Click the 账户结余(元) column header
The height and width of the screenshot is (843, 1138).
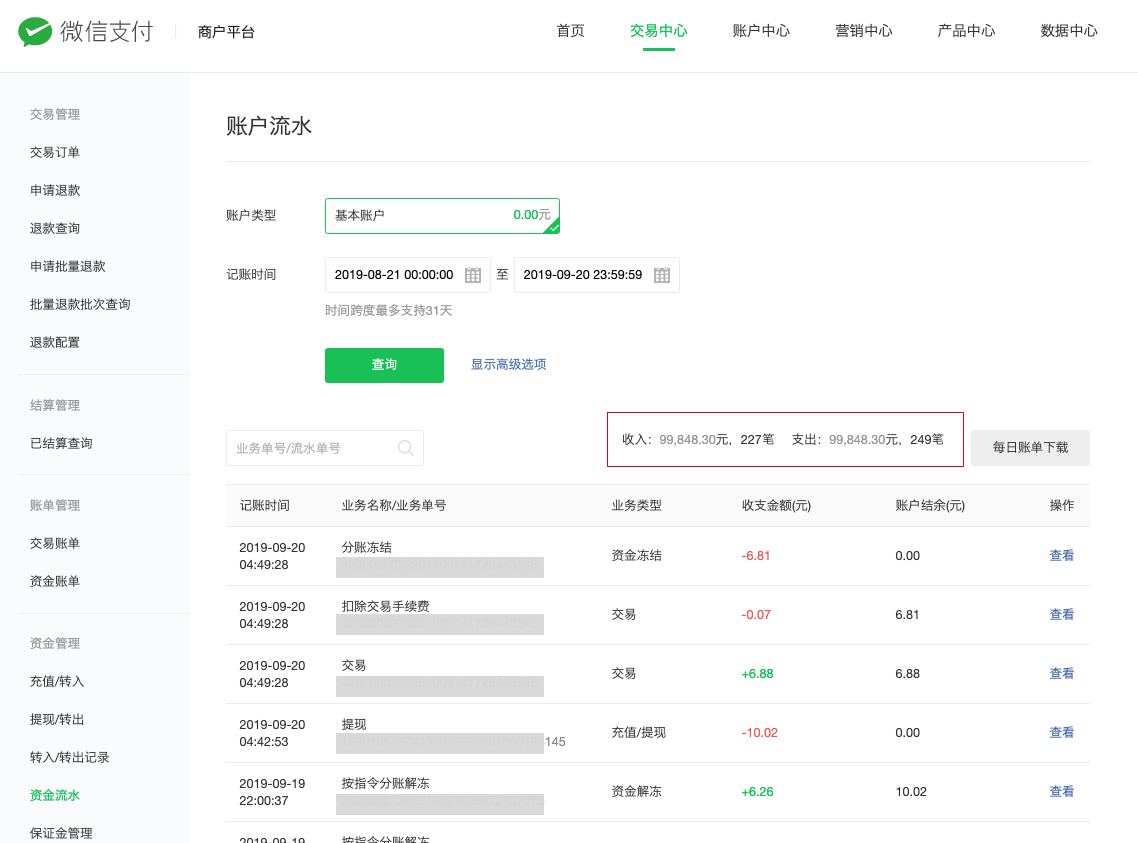click(x=930, y=506)
